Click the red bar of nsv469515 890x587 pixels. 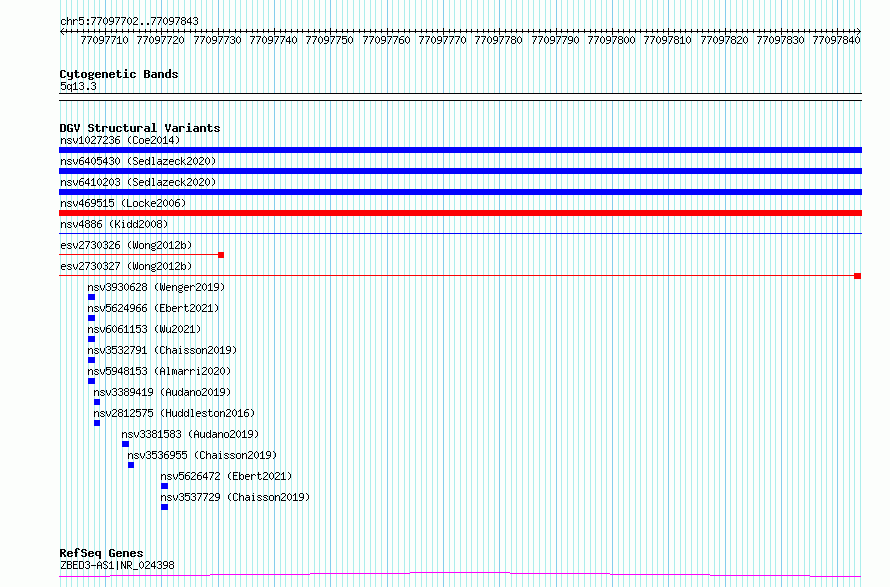[x=460, y=213]
